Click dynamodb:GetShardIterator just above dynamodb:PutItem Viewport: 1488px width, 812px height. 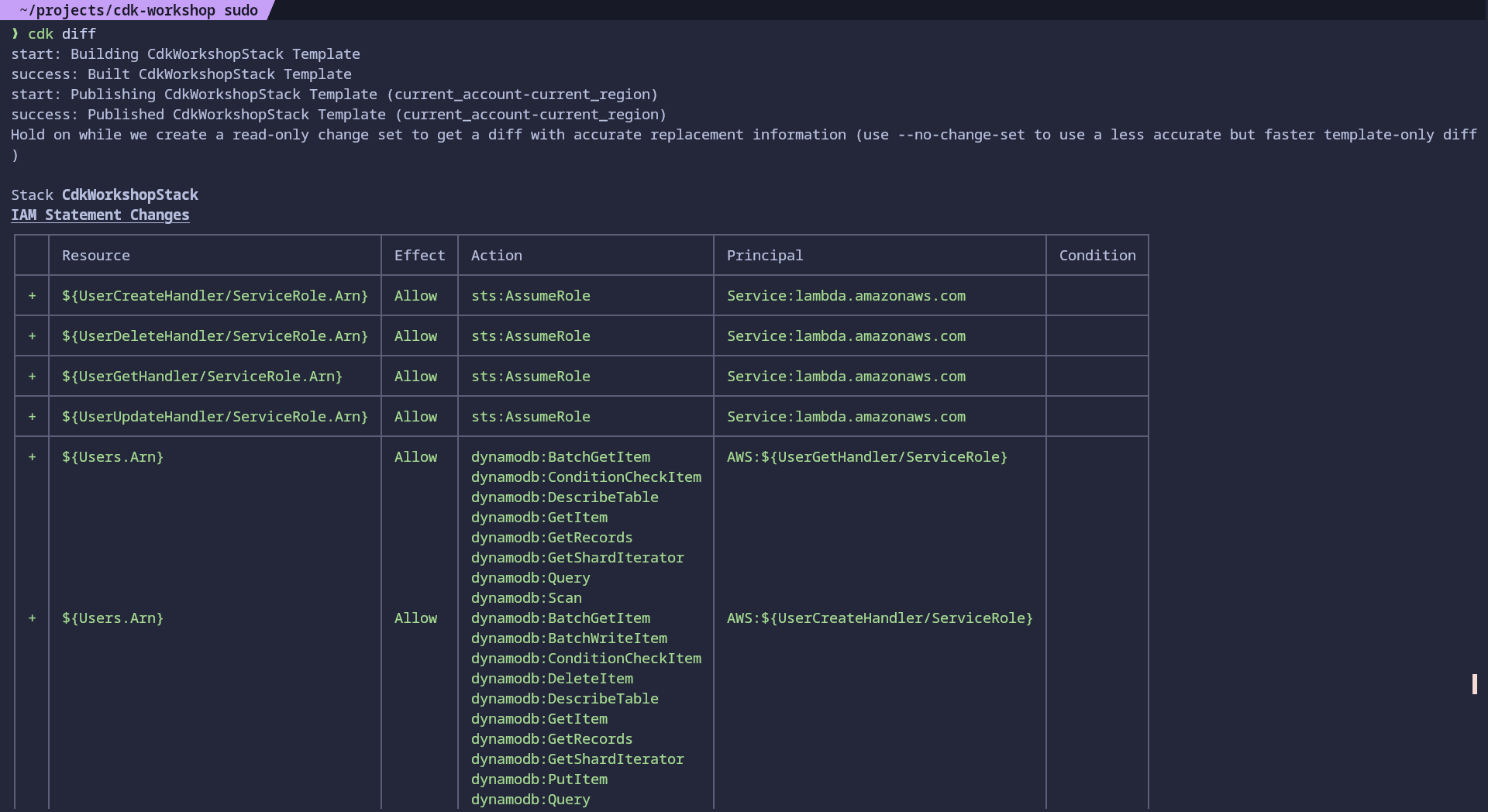[577, 759]
